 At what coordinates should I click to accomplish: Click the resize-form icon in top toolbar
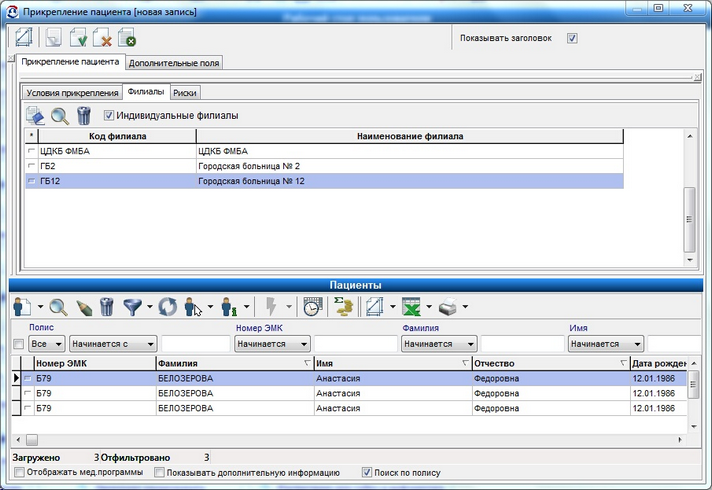point(24,38)
